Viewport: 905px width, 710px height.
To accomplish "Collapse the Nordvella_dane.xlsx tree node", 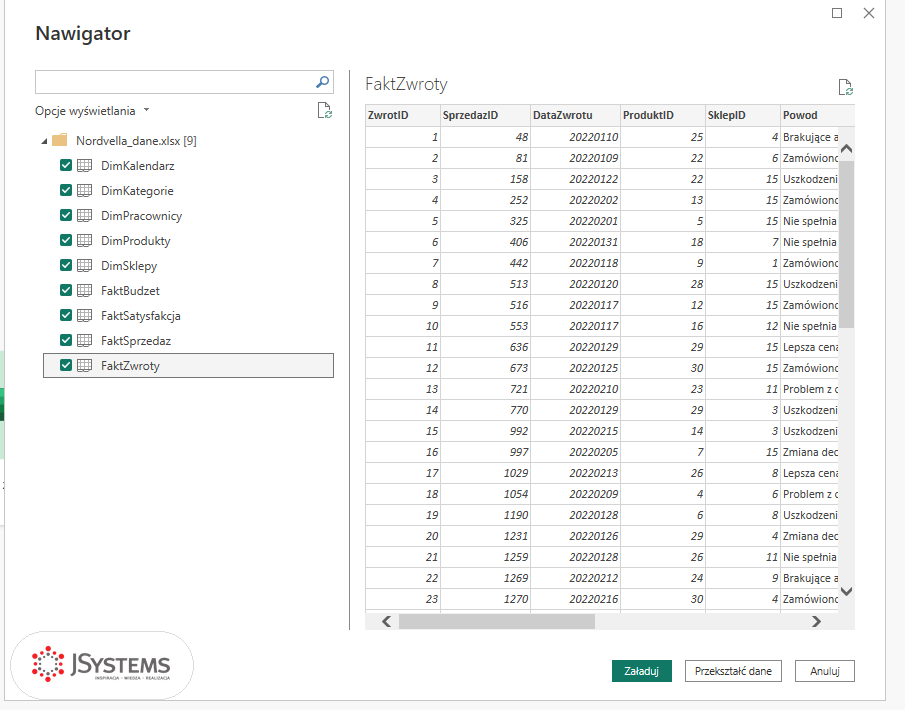I will pyautogui.click(x=44, y=141).
